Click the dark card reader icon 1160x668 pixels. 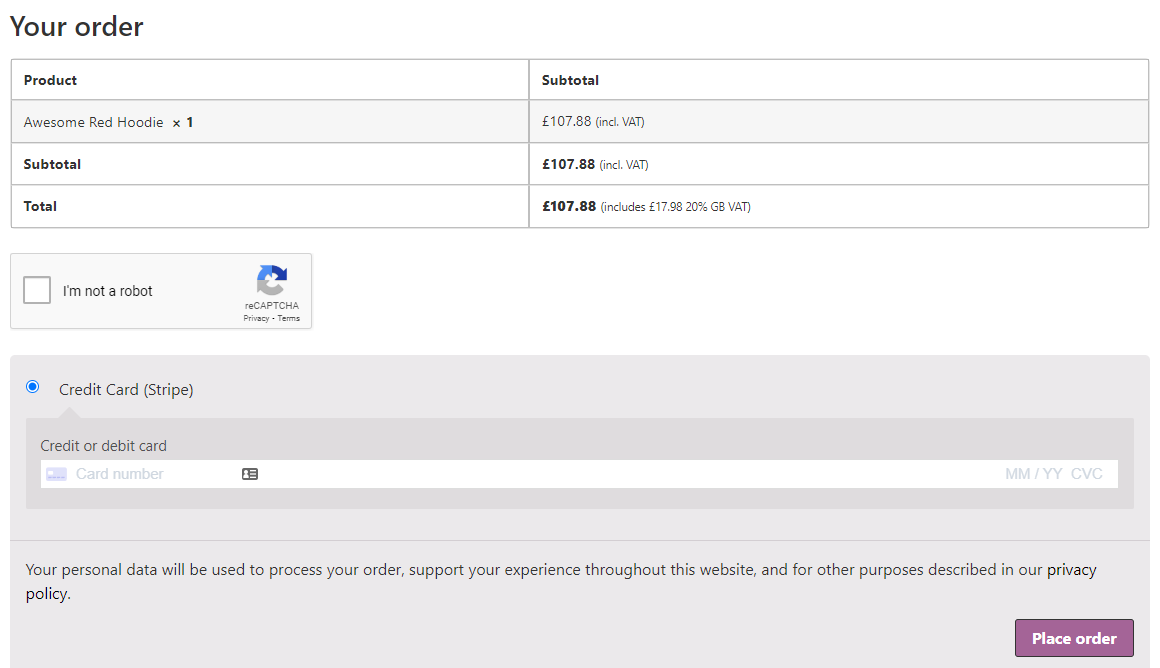pyautogui.click(x=249, y=473)
